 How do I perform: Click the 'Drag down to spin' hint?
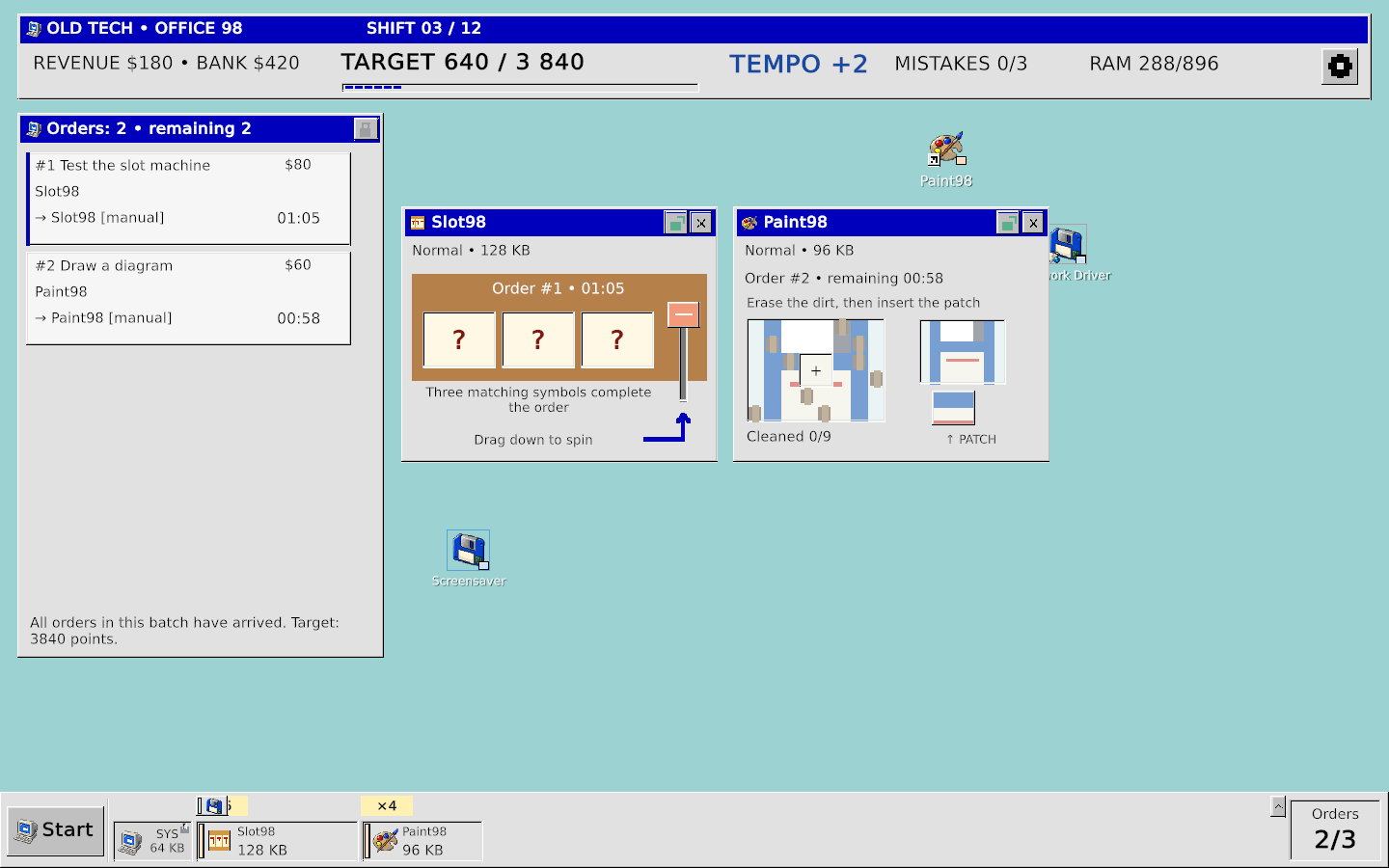tap(533, 440)
